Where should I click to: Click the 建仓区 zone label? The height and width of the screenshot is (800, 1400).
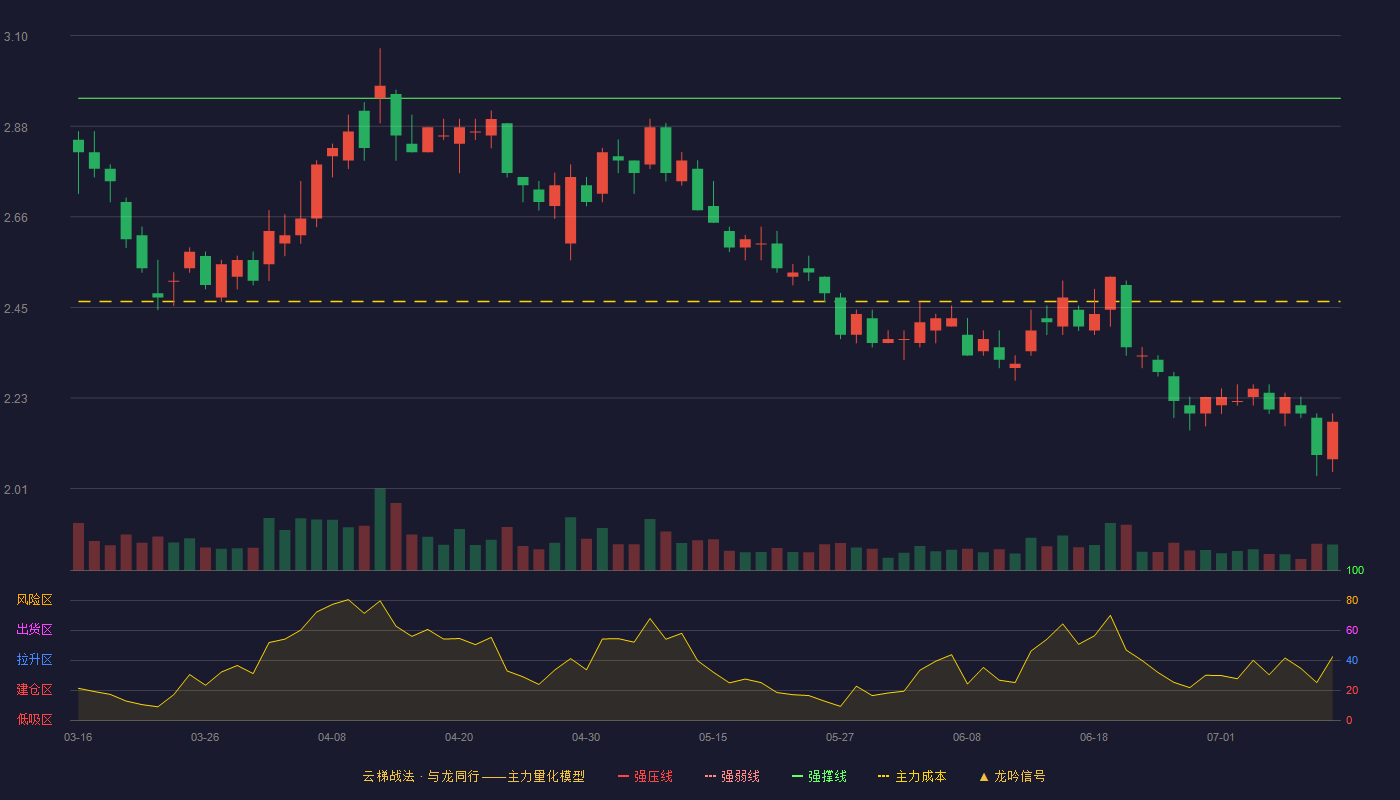[x=34, y=690]
